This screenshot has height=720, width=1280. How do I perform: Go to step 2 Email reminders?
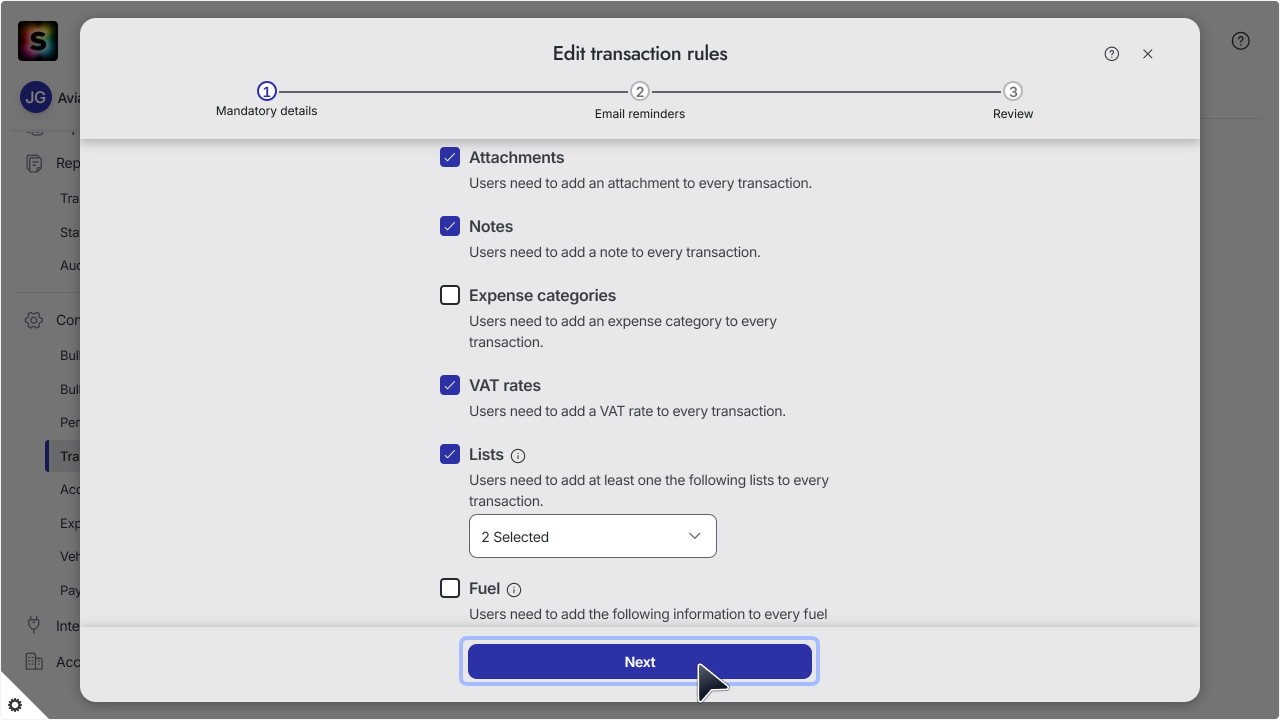coord(640,101)
